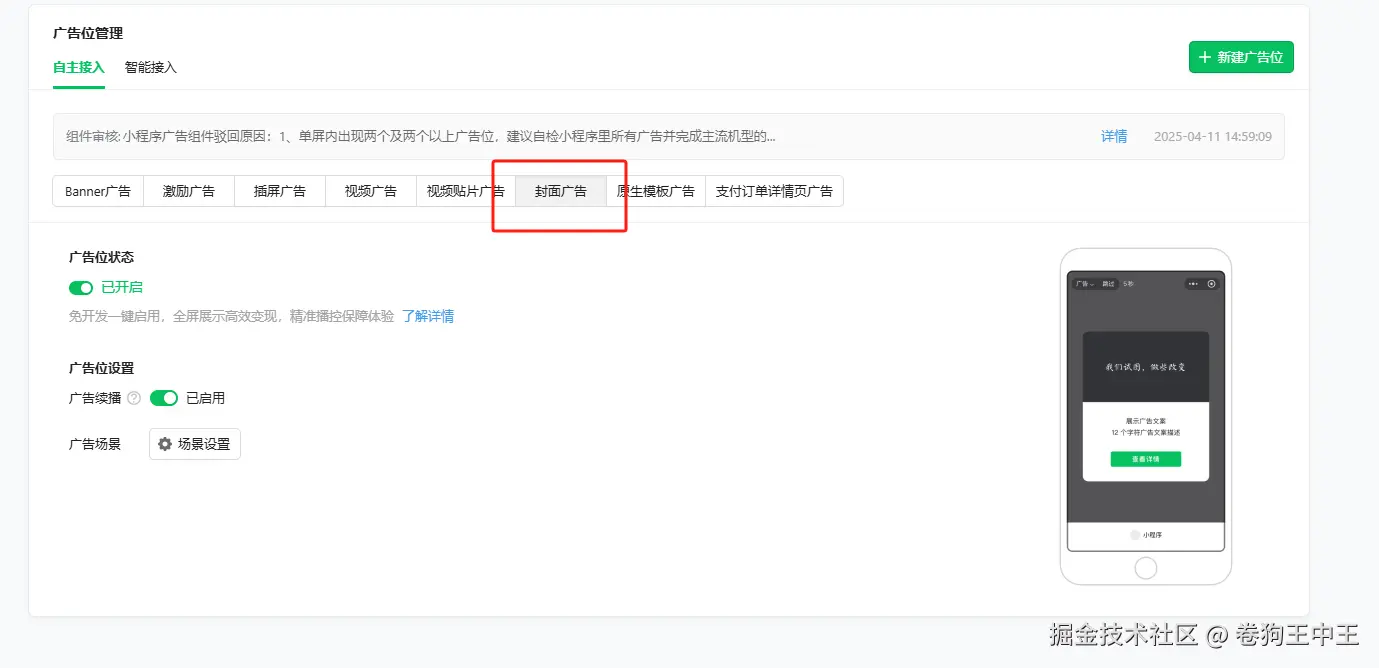Switch to the 自主接入 tab
Viewport: 1379px width, 668px height.
click(x=79, y=67)
